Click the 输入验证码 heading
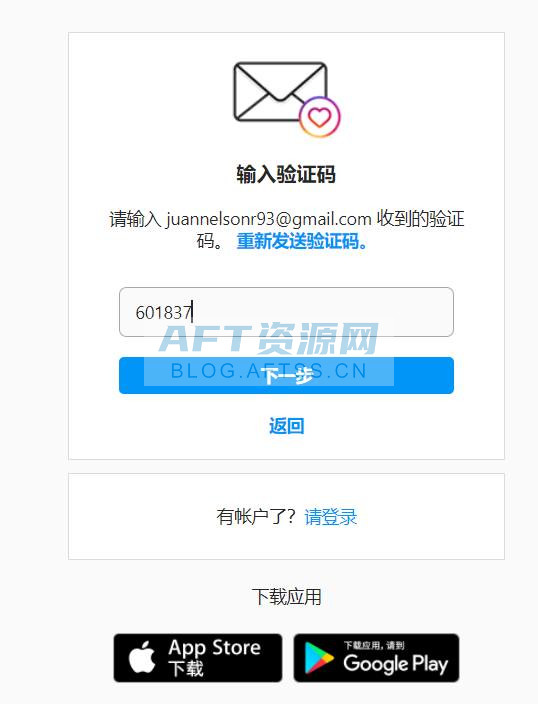This screenshot has width=538, height=704. point(286,174)
